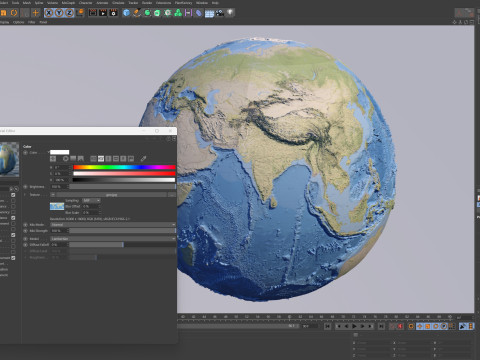Image resolution: width=480 pixels, height=360 pixels.
Task: Click the purple field icon
Action: tap(188, 13)
